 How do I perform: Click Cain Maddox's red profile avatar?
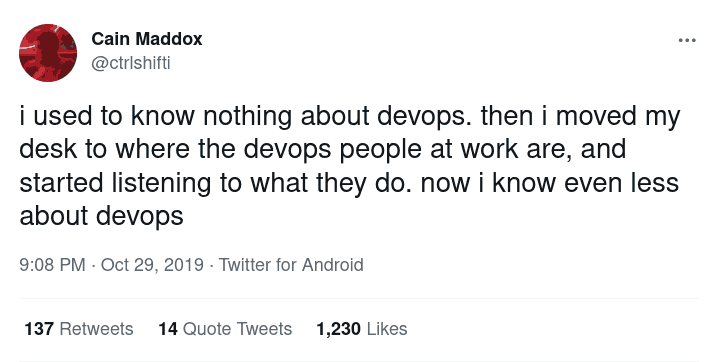[48, 53]
